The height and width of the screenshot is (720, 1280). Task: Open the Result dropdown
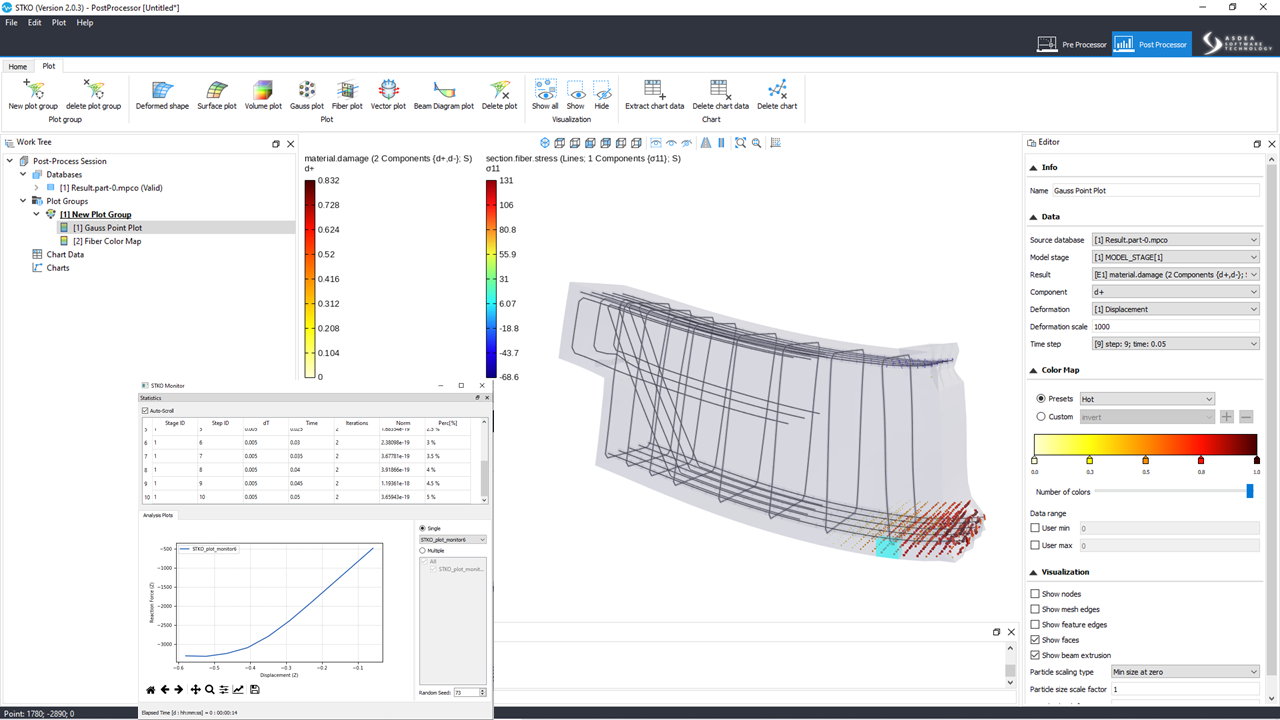click(1175, 274)
